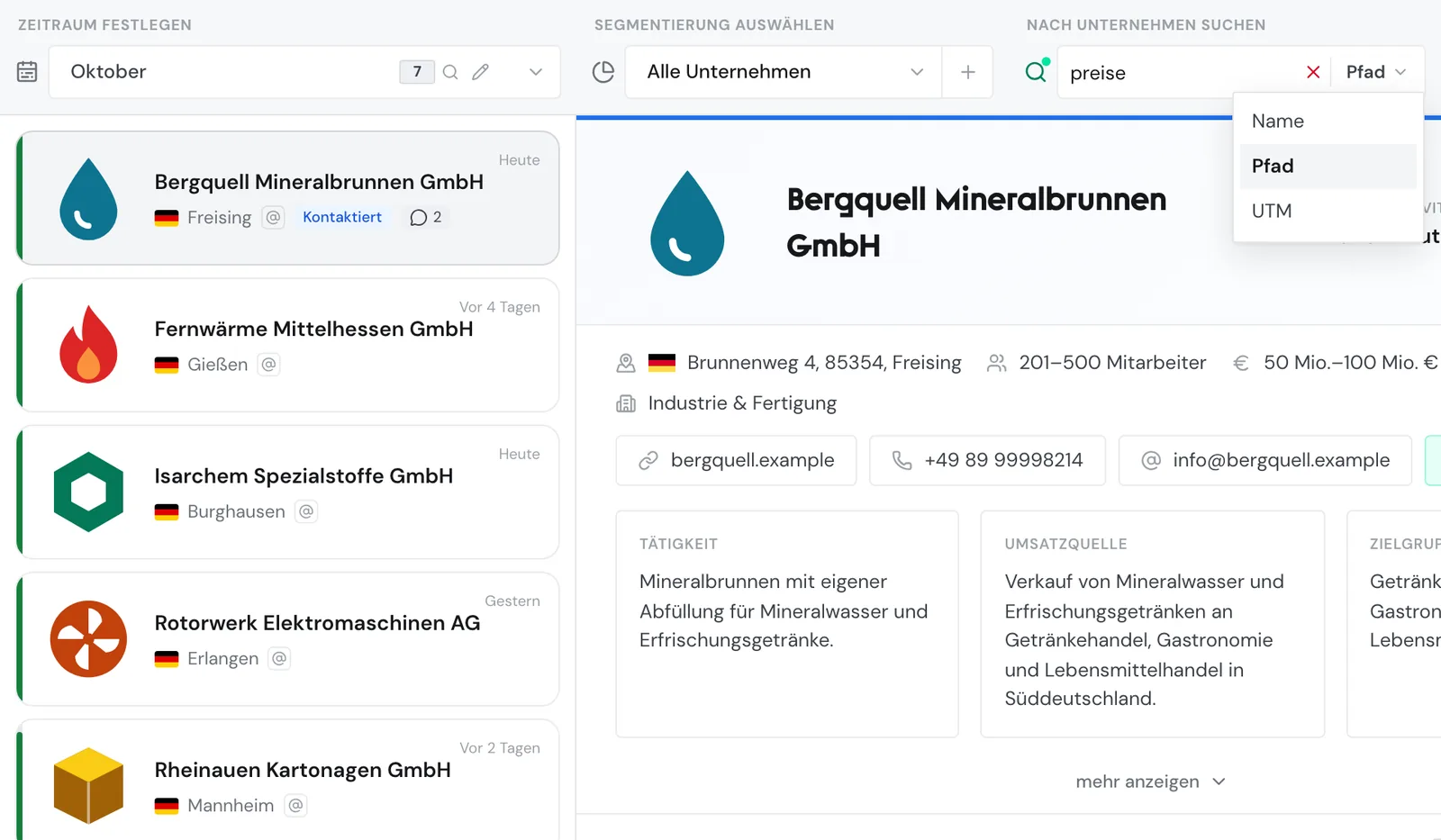Image resolution: width=1441 pixels, height=840 pixels.
Task: Click the green search icon with dot
Action: click(1037, 70)
